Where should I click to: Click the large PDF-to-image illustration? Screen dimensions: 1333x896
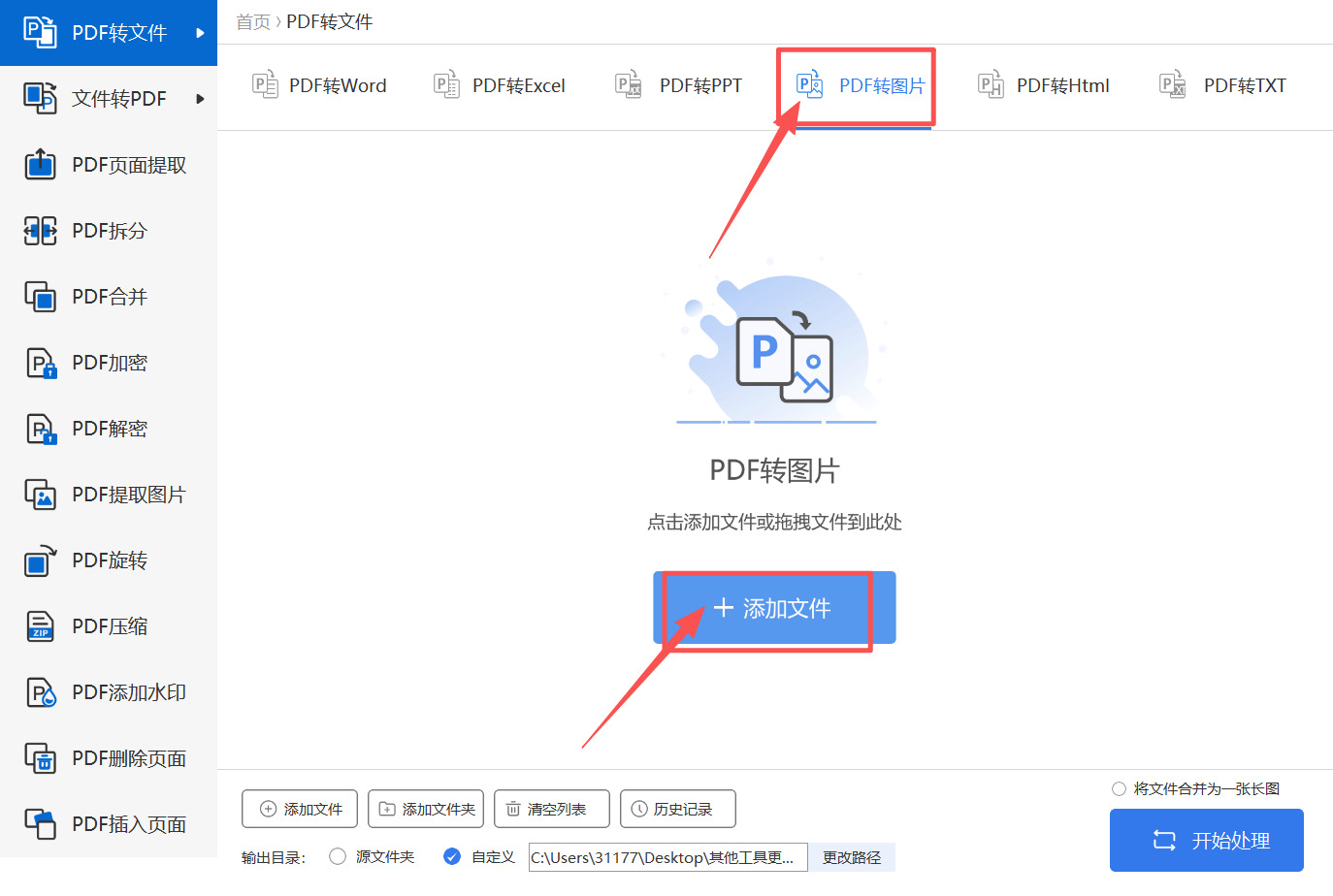click(x=775, y=341)
